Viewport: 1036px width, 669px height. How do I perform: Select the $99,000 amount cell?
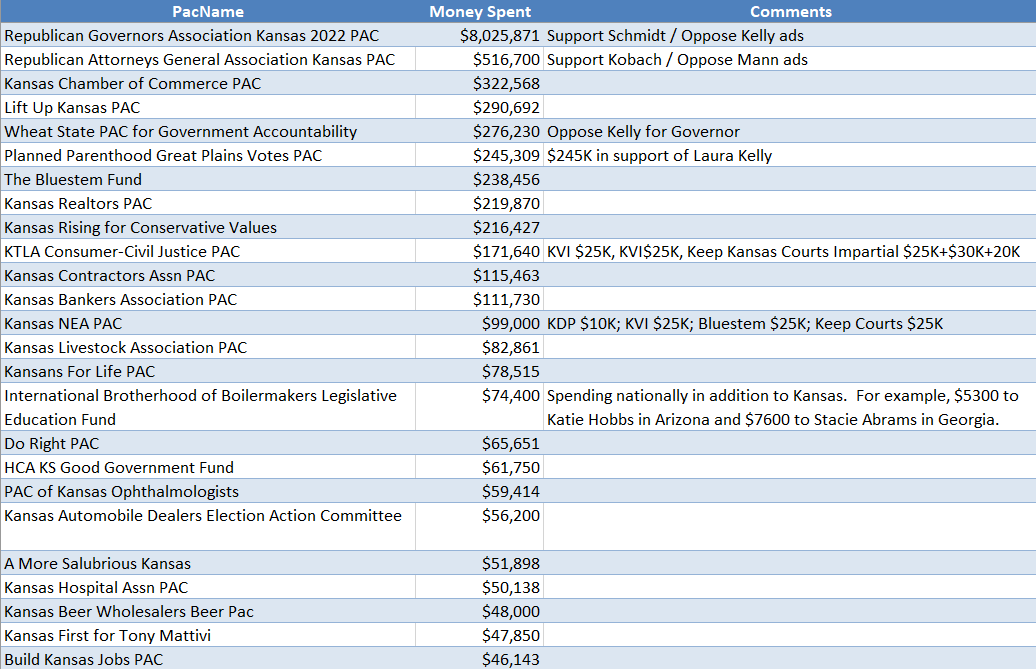(x=480, y=323)
